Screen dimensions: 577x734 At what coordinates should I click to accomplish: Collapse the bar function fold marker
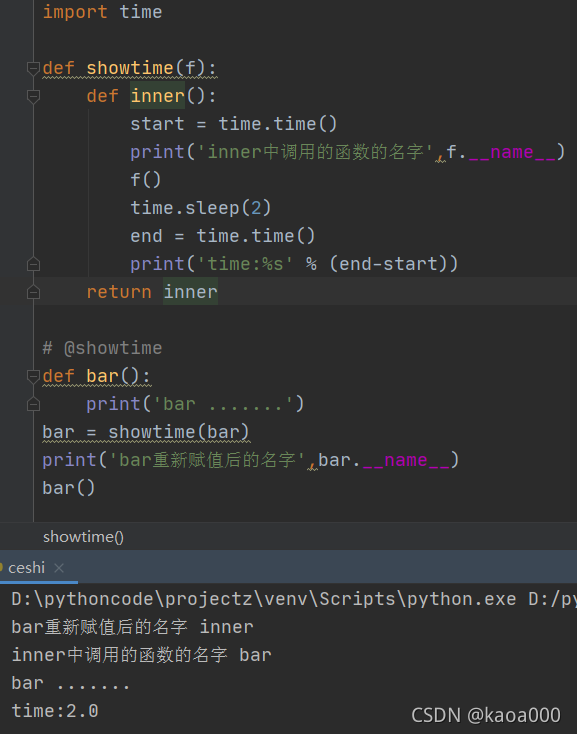click(33, 376)
